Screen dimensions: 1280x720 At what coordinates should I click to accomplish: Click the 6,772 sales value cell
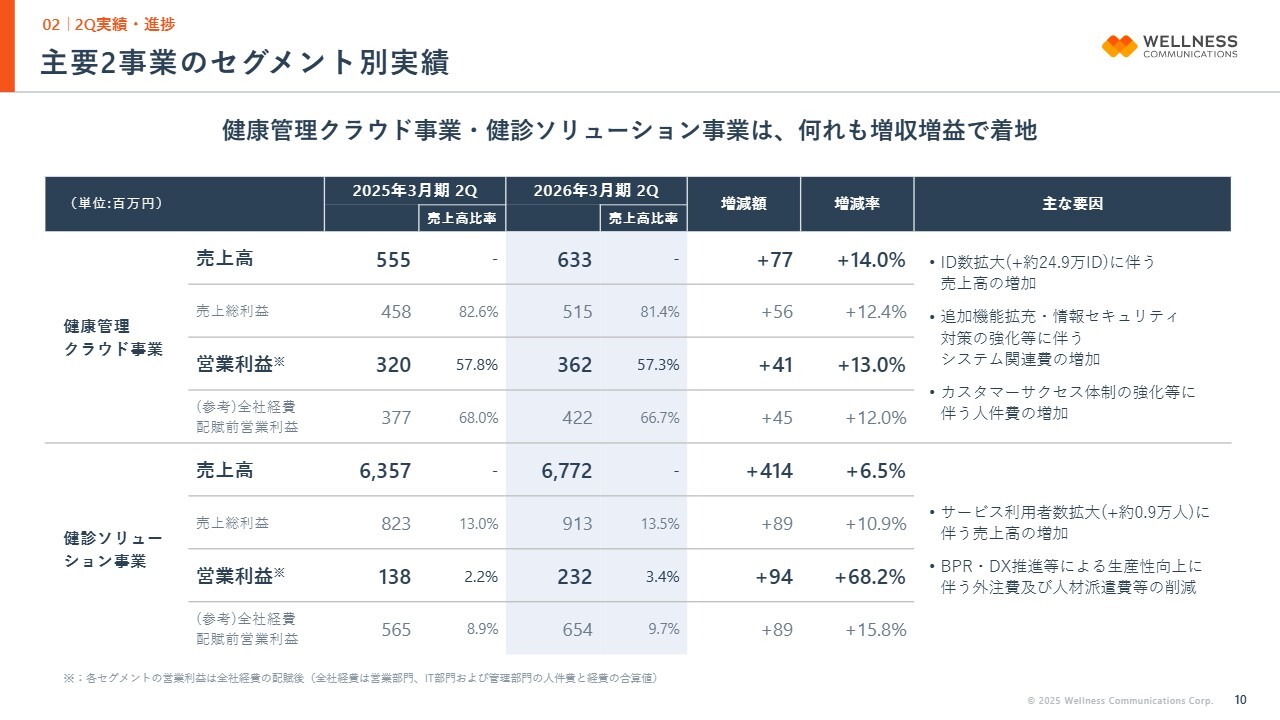tap(567, 471)
